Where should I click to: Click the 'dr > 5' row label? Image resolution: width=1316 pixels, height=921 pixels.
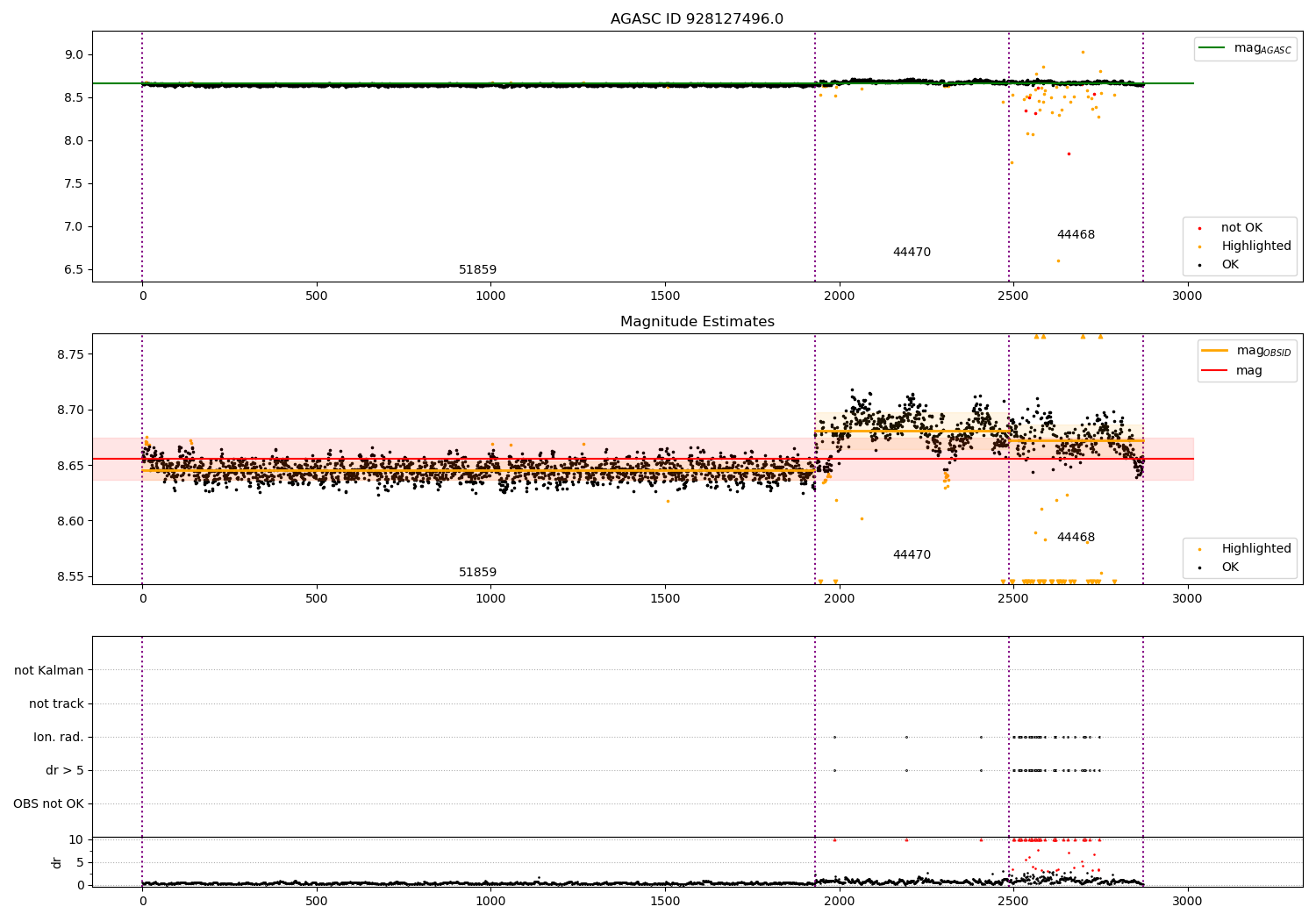coord(65,770)
